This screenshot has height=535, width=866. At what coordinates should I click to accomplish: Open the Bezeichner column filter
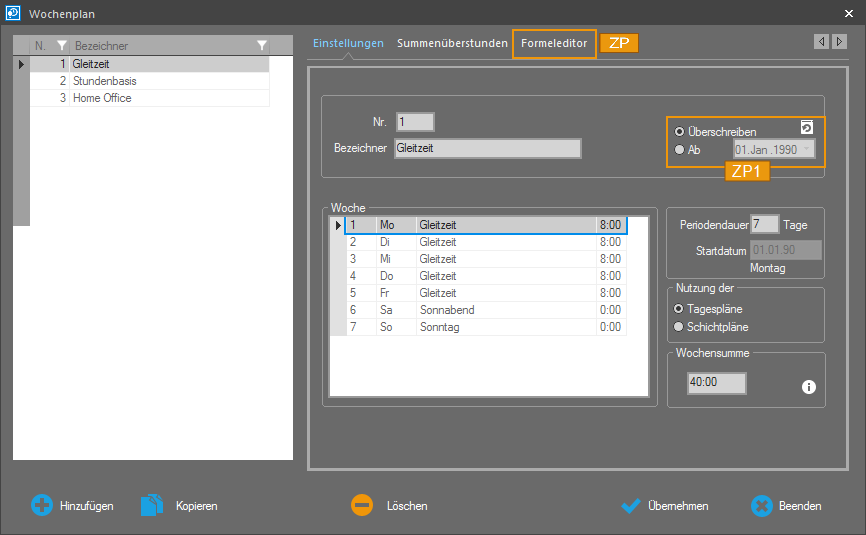click(261, 46)
